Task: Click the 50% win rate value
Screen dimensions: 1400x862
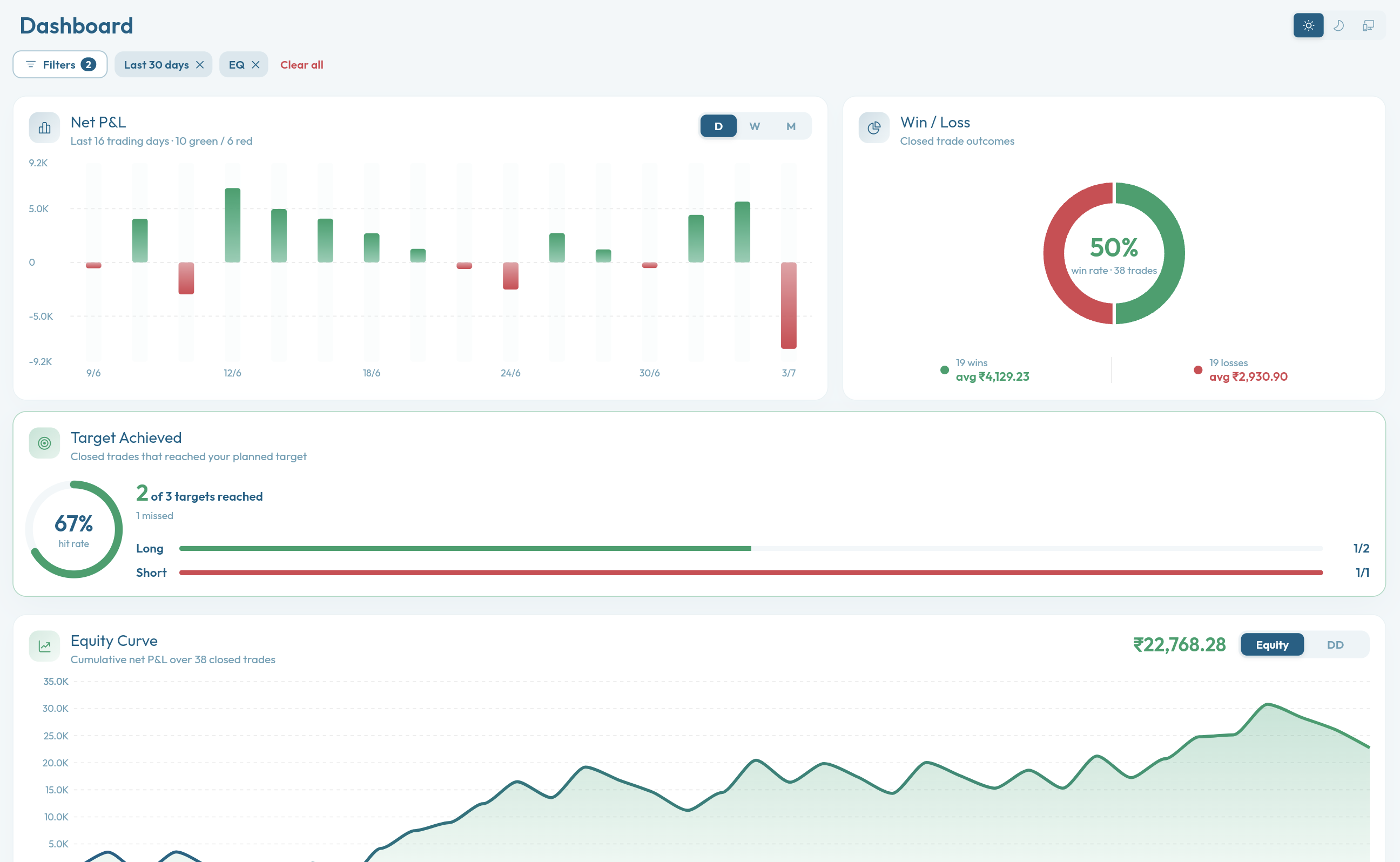Action: pyautogui.click(x=1114, y=247)
